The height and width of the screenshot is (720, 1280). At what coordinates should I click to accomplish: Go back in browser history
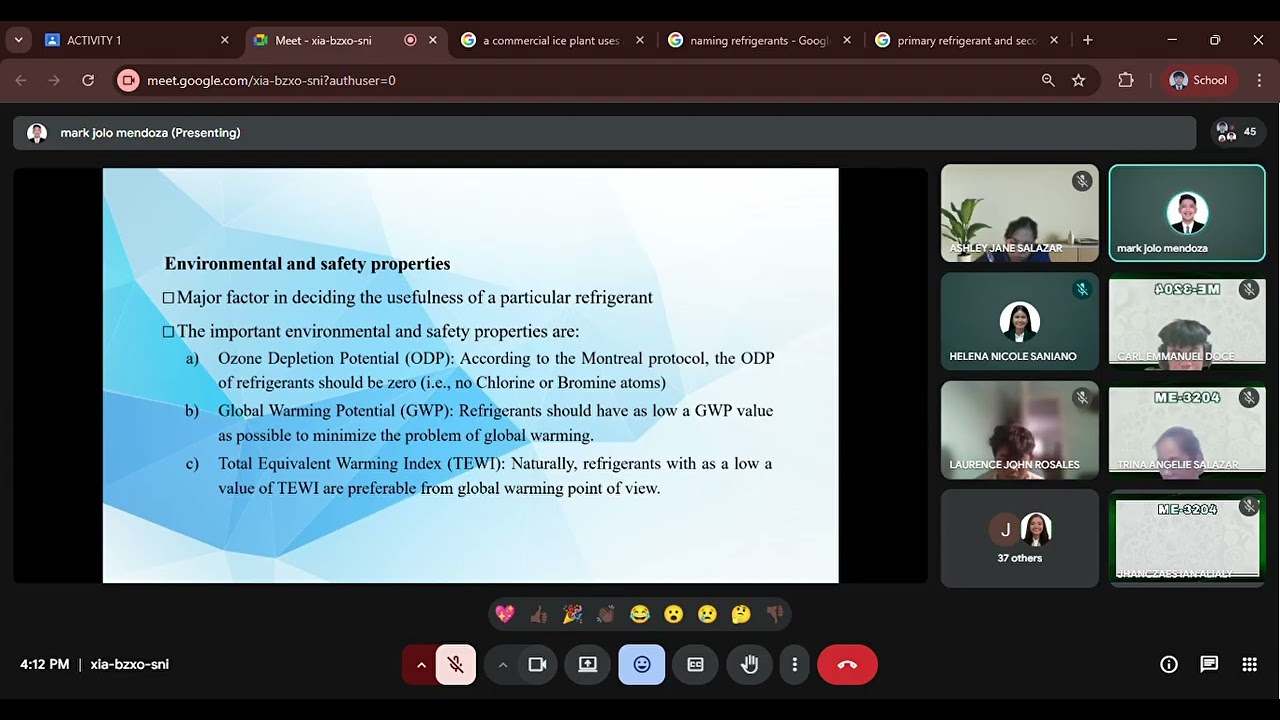tap(21, 80)
